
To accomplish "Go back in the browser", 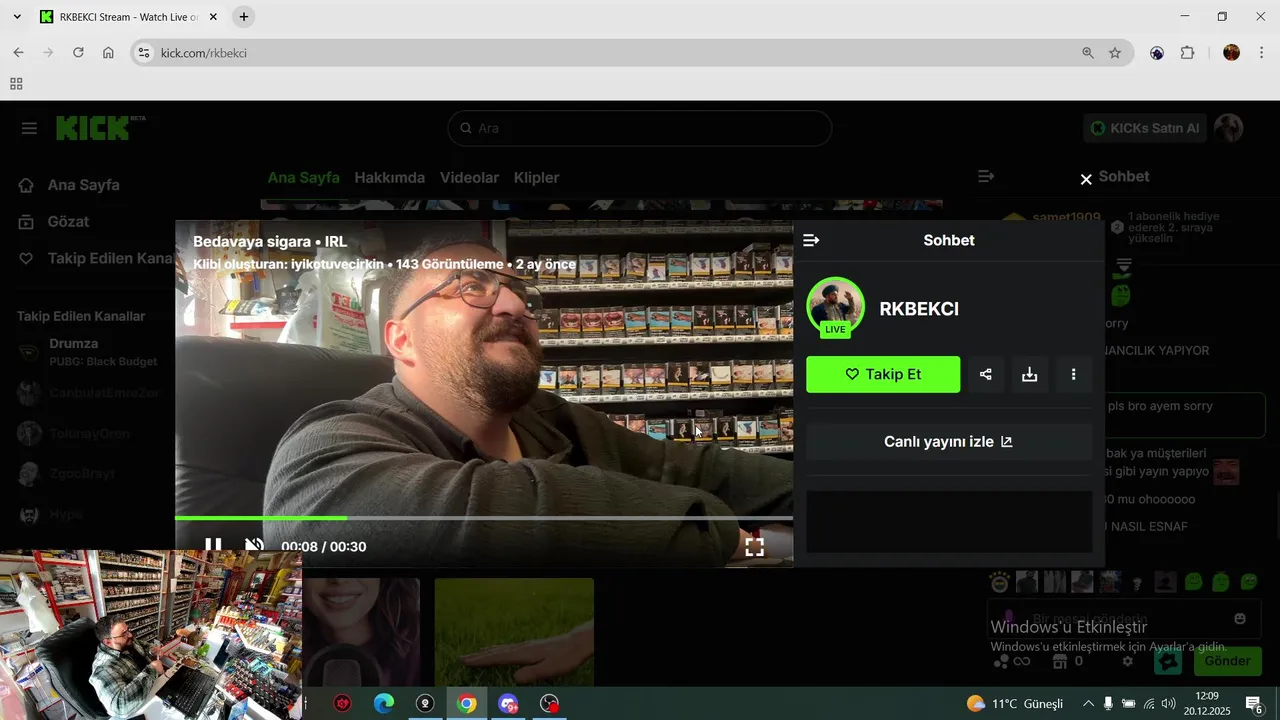I will [19, 53].
